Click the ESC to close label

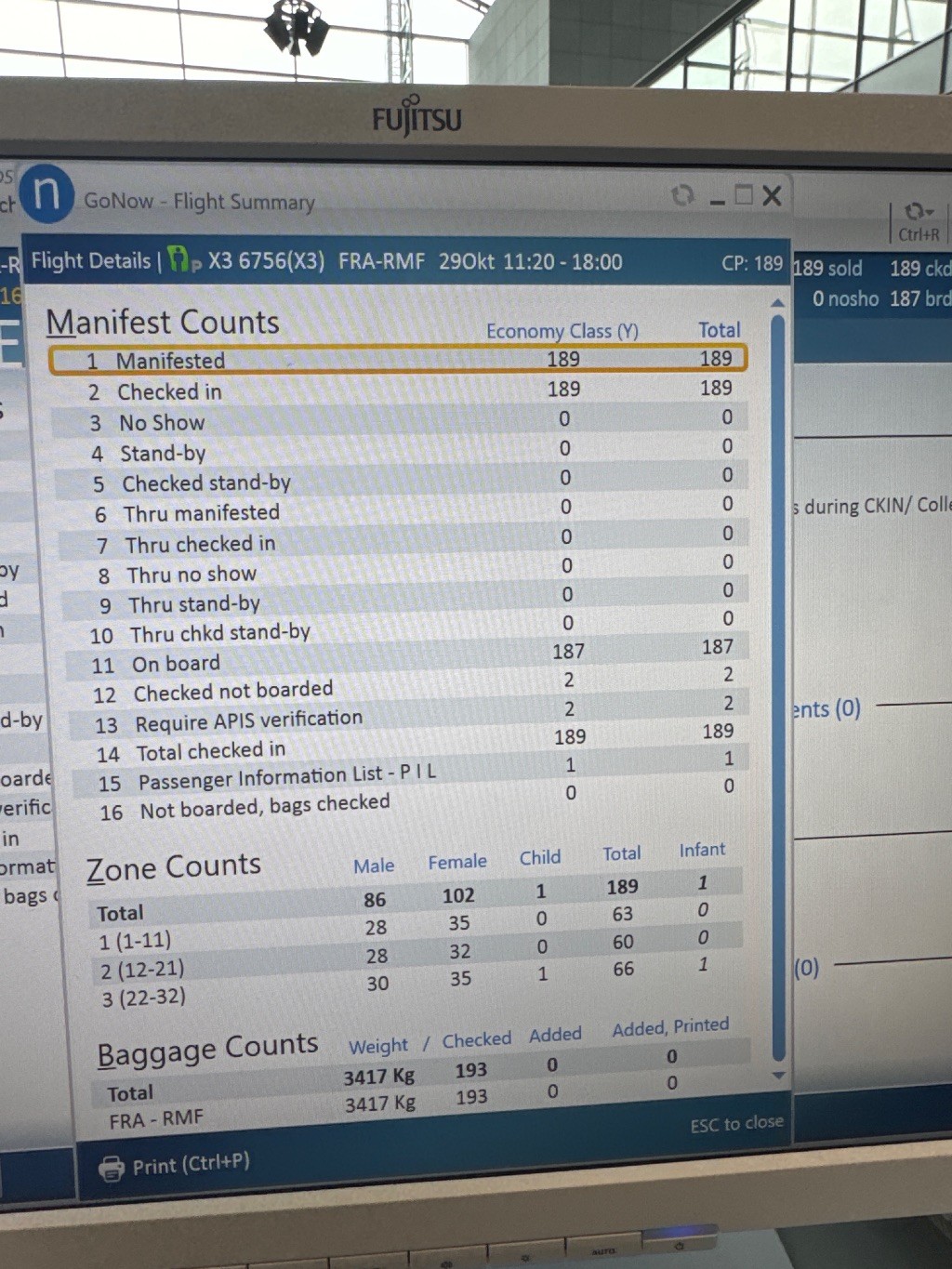coord(735,1124)
